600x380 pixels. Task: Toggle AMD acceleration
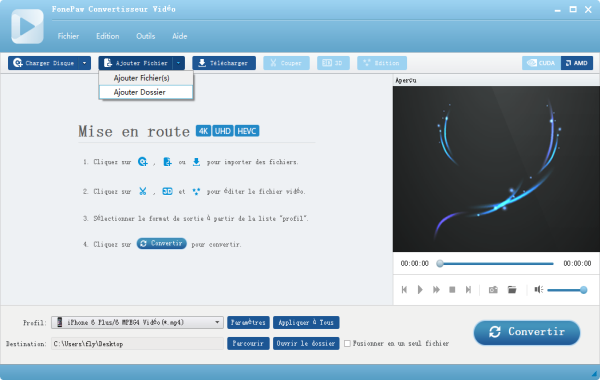tap(577, 63)
